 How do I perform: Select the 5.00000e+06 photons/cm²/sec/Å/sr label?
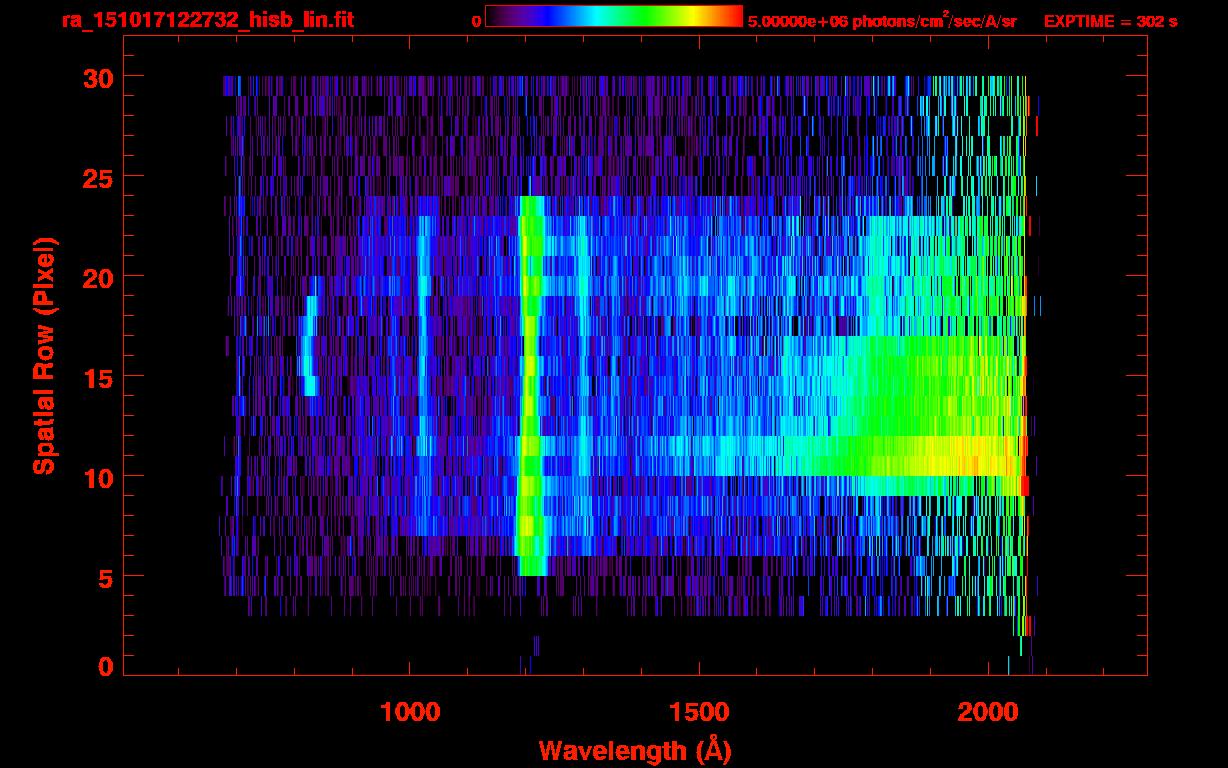[x=882, y=20]
